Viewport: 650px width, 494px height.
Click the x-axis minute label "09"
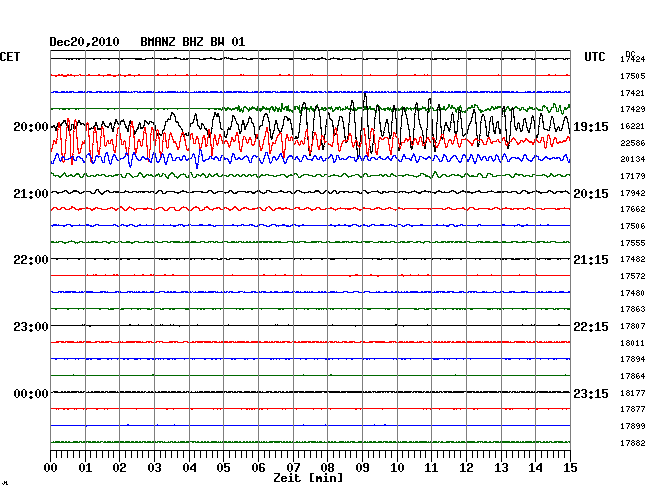click(362, 468)
